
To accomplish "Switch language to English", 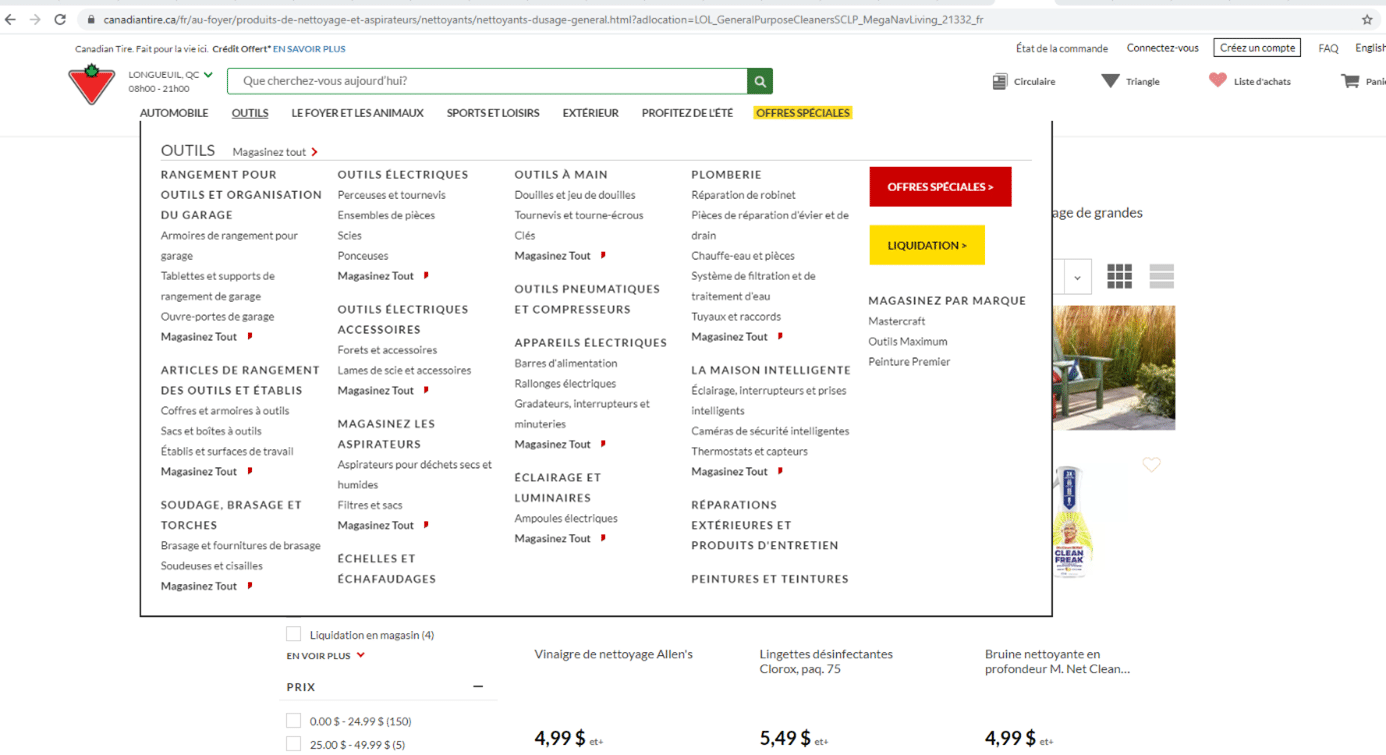I will 1370,48.
